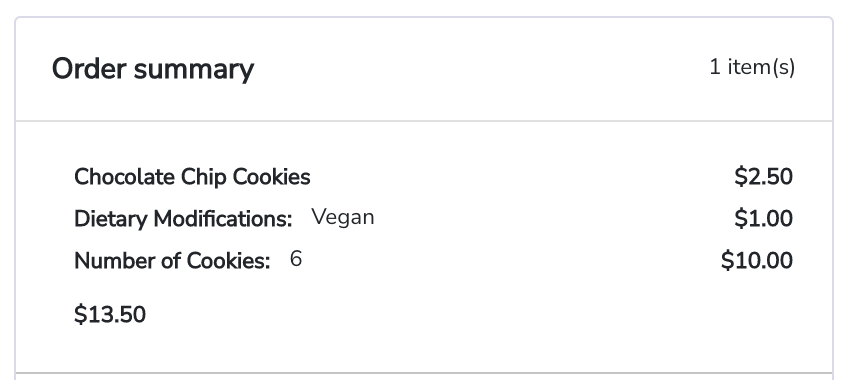Click the Order summary heading

point(153,70)
